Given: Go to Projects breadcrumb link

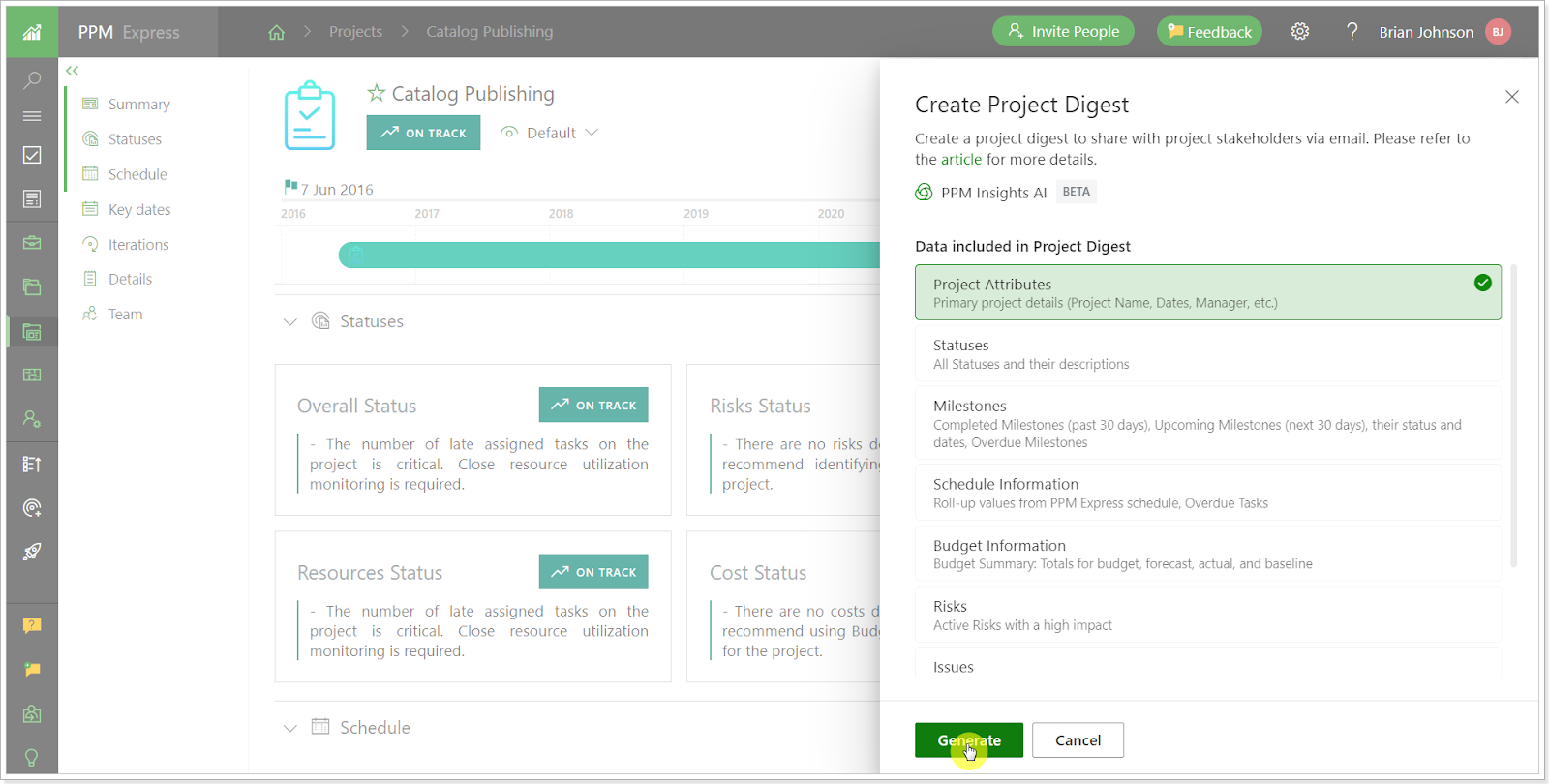Looking at the screenshot, I should (355, 32).
